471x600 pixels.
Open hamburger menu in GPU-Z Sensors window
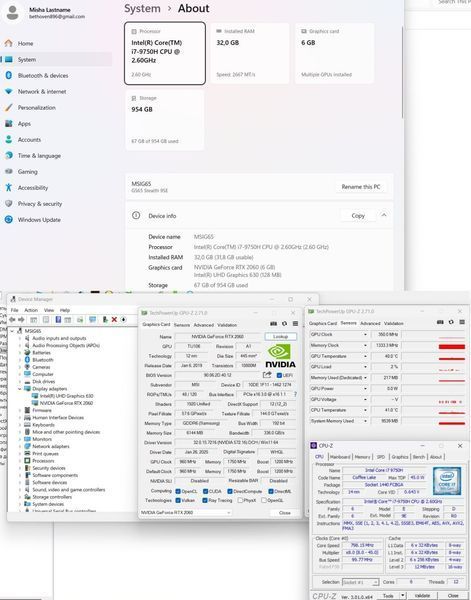pyautogui.click(x=462, y=322)
